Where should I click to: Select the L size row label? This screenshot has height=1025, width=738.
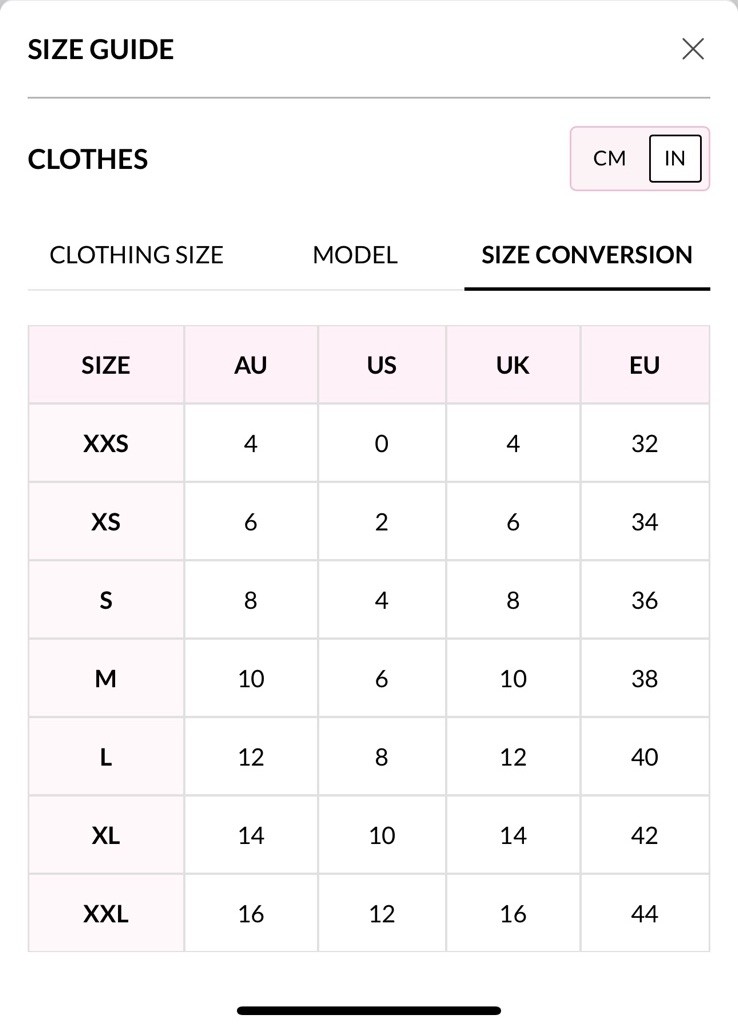(x=106, y=757)
